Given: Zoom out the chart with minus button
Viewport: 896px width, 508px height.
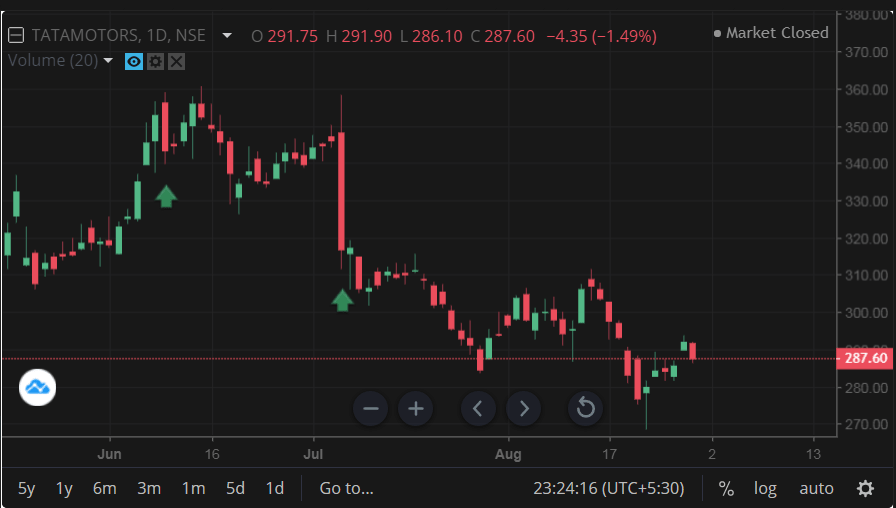Looking at the screenshot, I should 371,408.
